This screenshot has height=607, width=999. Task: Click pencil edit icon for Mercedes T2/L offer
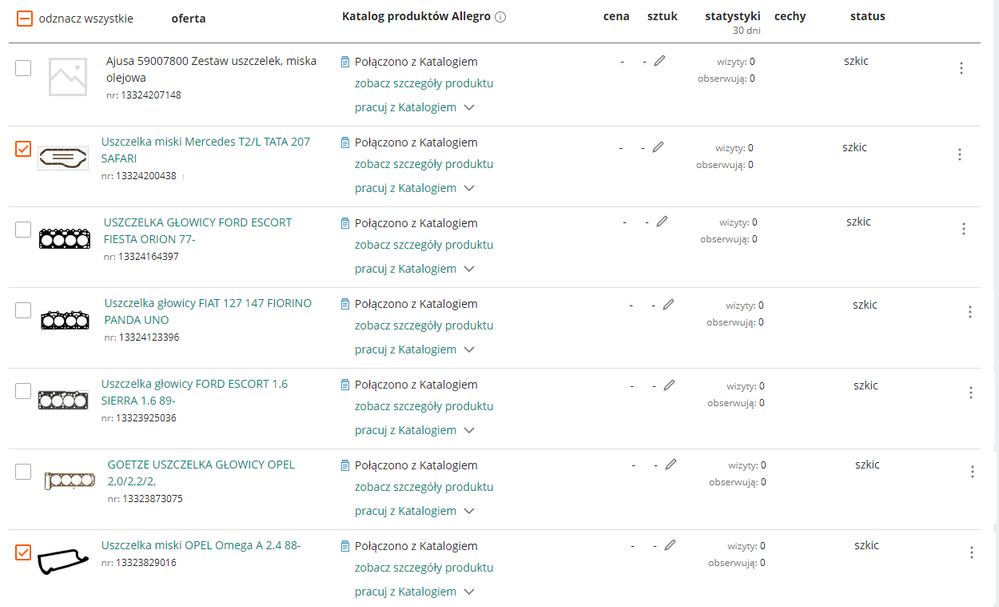pyautogui.click(x=658, y=147)
